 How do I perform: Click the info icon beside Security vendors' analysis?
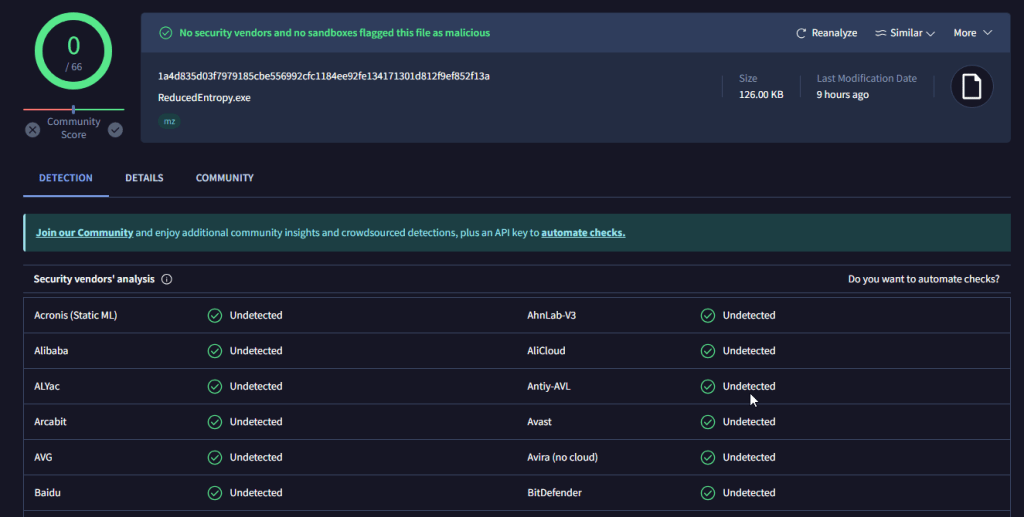[167, 279]
